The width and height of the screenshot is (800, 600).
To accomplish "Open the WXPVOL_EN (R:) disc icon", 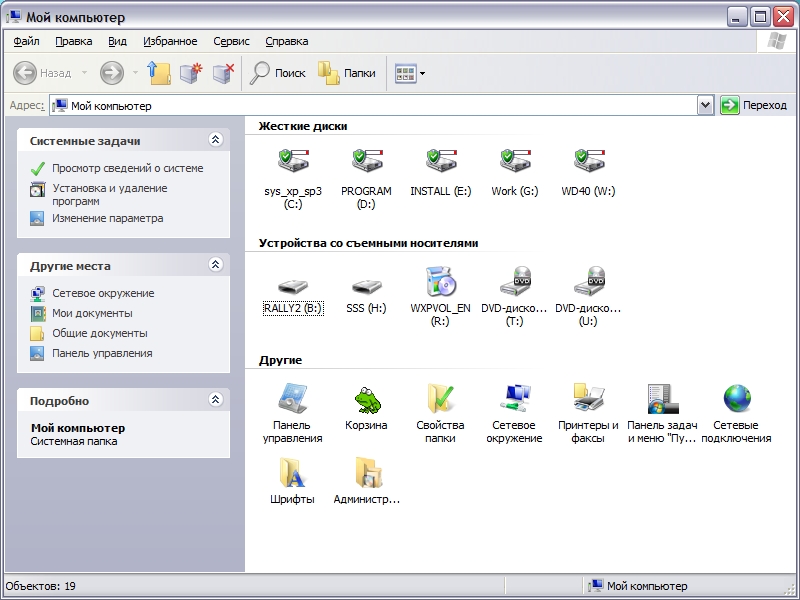I will point(440,283).
